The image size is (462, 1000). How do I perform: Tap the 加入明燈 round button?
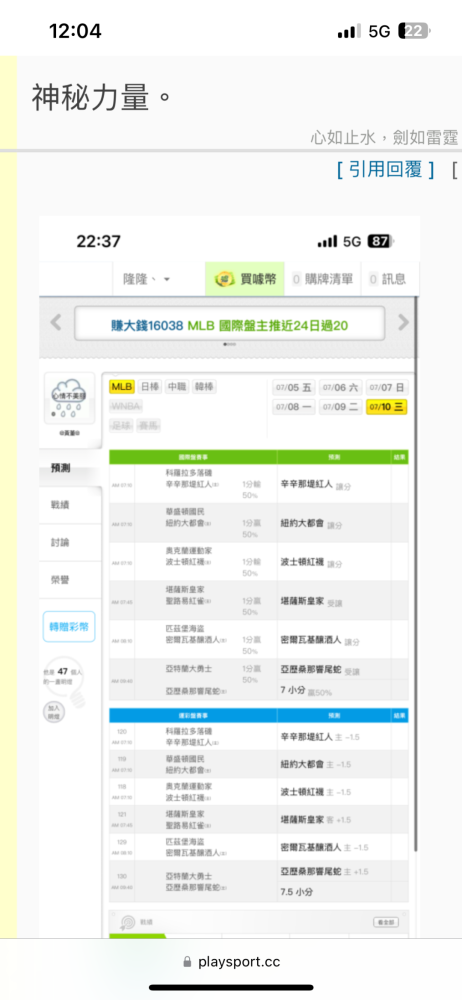pyautogui.click(x=54, y=712)
